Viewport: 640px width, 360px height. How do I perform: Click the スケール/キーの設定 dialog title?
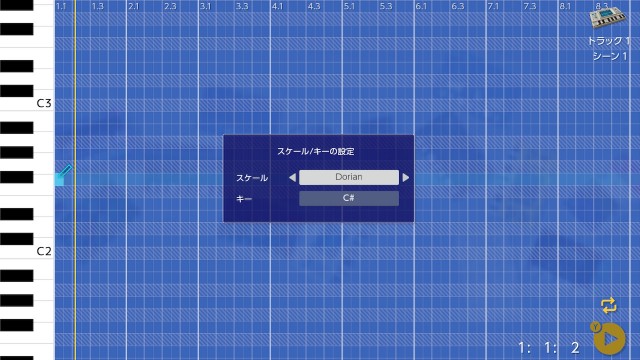pyautogui.click(x=316, y=151)
